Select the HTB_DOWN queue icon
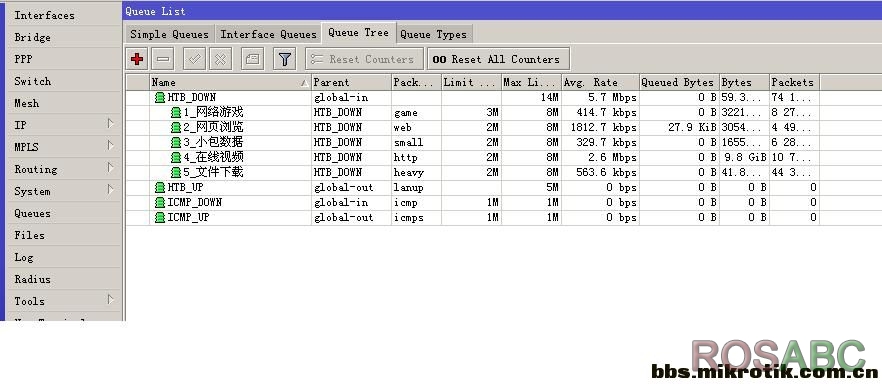Image resolution: width=882 pixels, height=384 pixels. [160, 97]
